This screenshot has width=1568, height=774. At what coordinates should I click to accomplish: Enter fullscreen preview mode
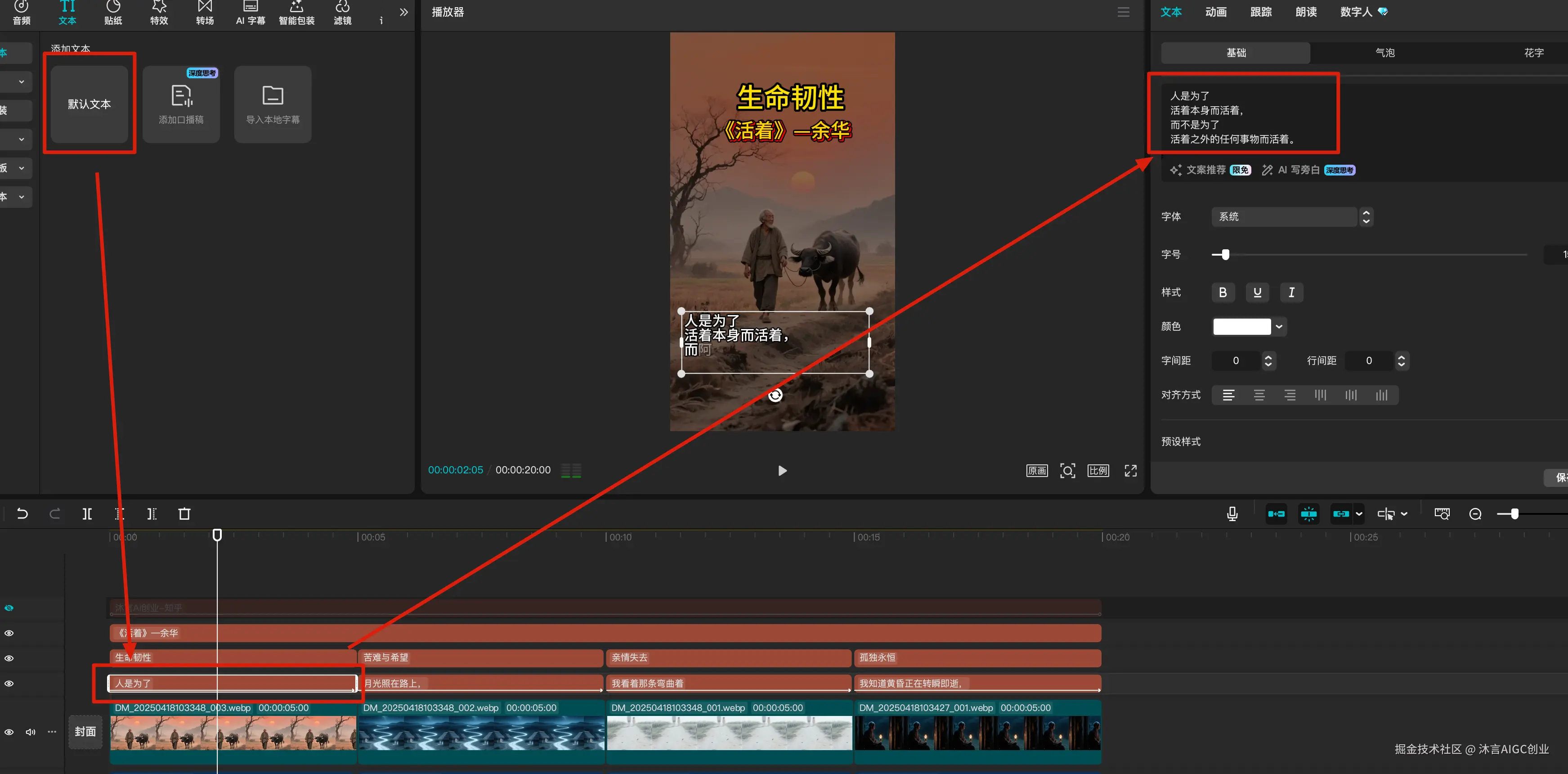1130,470
